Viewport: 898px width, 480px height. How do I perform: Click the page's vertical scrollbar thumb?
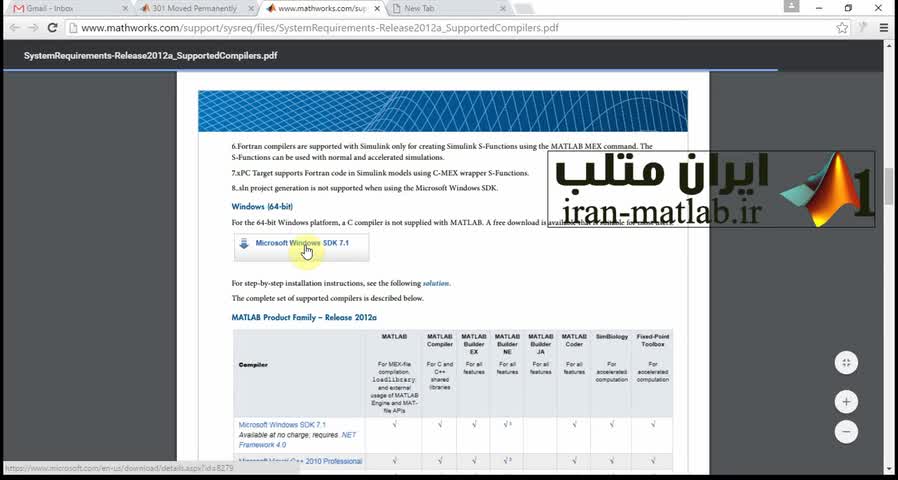[888, 187]
